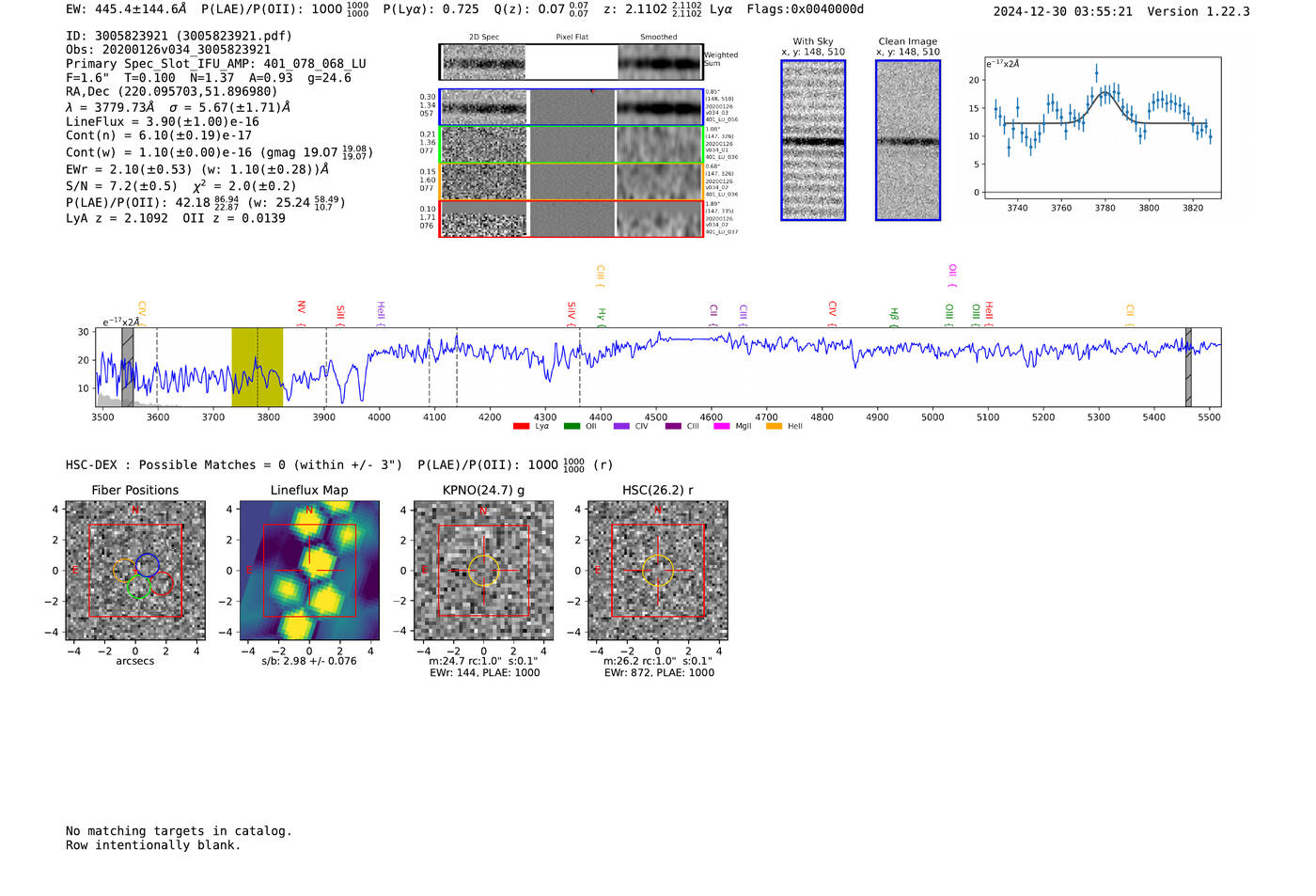Open the KPNO(24.7) g cutout
This screenshot has height=896, width=1316.
484,571
